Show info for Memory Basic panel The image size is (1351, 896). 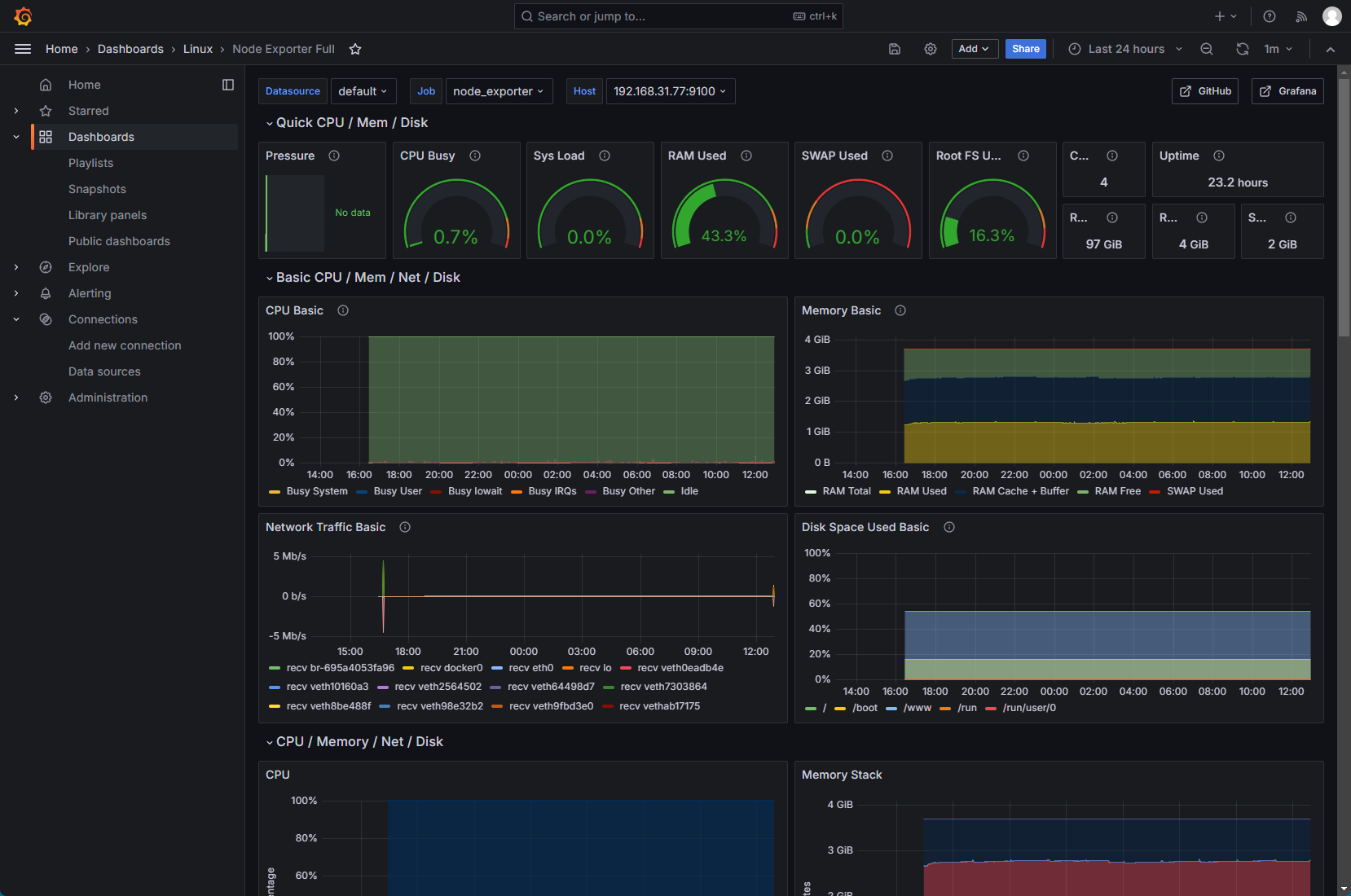click(900, 310)
